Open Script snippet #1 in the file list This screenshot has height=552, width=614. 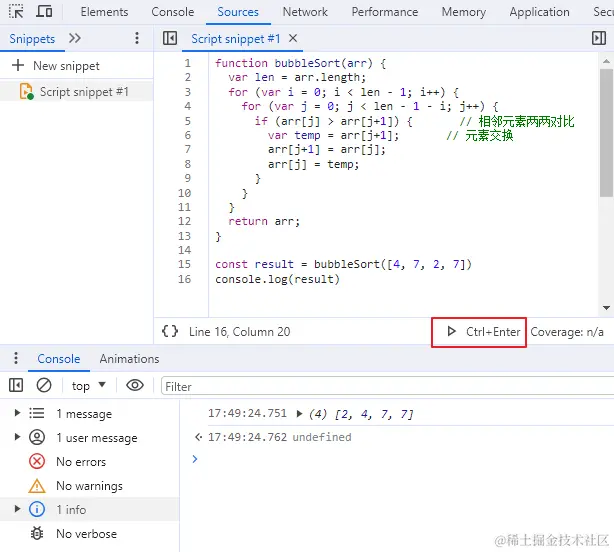coord(76,92)
